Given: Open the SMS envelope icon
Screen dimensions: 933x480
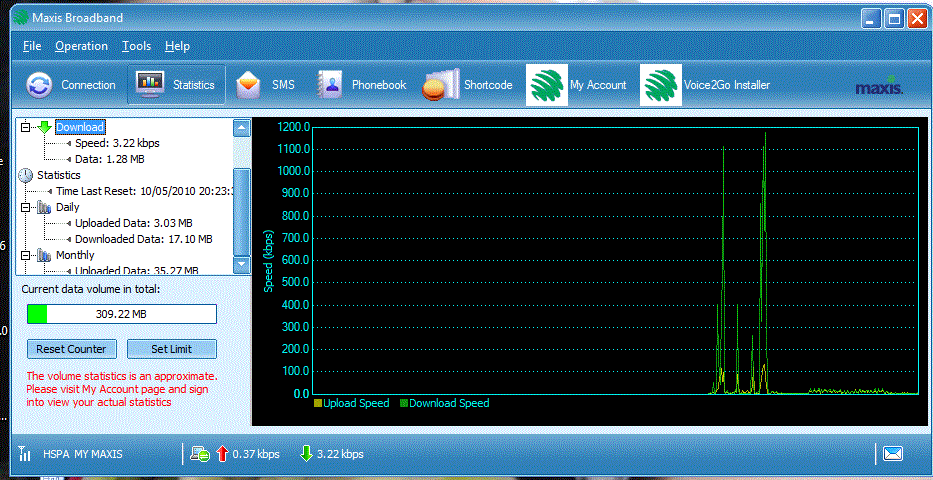Looking at the screenshot, I should (248, 85).
